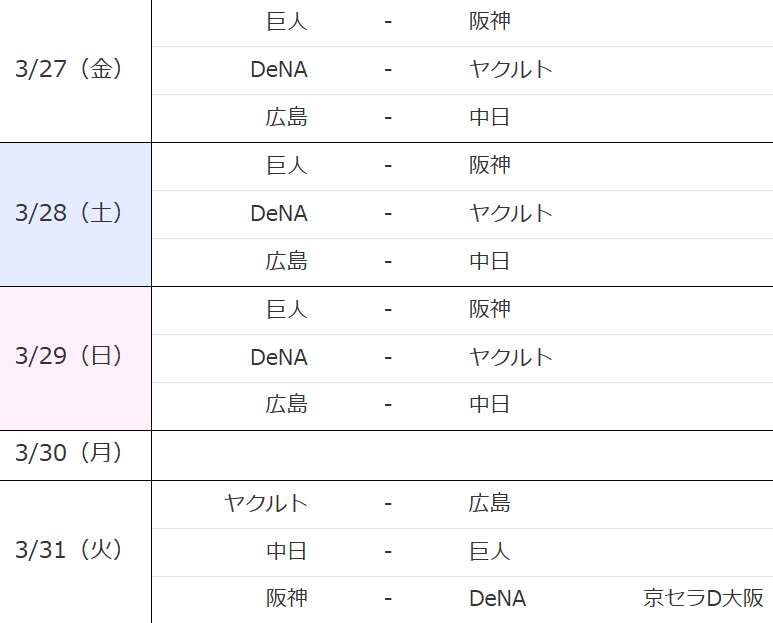The width and height of the screenshot is (773, 623).
Task: Click 広島 away team on 3/31
Action: coord(489,502)
